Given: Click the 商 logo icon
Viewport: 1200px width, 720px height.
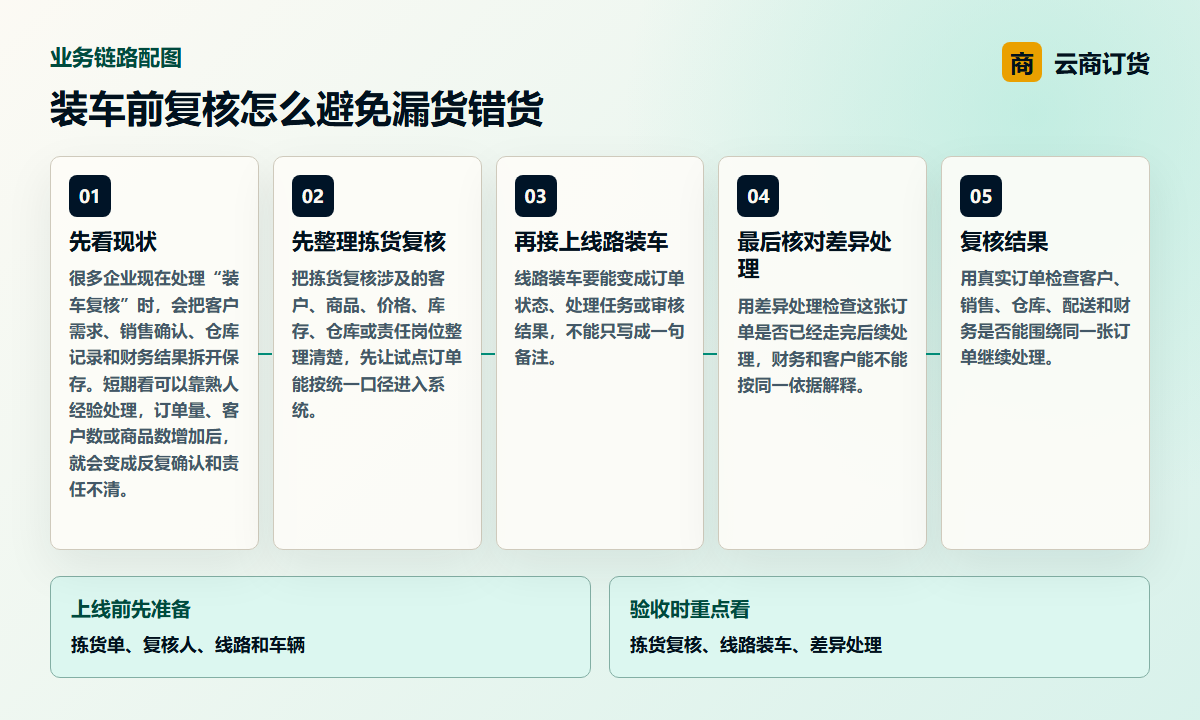Looking at the screenshot, I should click(x=1021, y=63).
